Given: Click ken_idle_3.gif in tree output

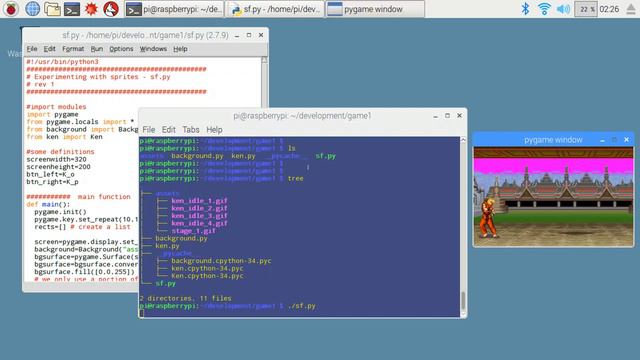Looking at the screenshot, I should 199,216.
